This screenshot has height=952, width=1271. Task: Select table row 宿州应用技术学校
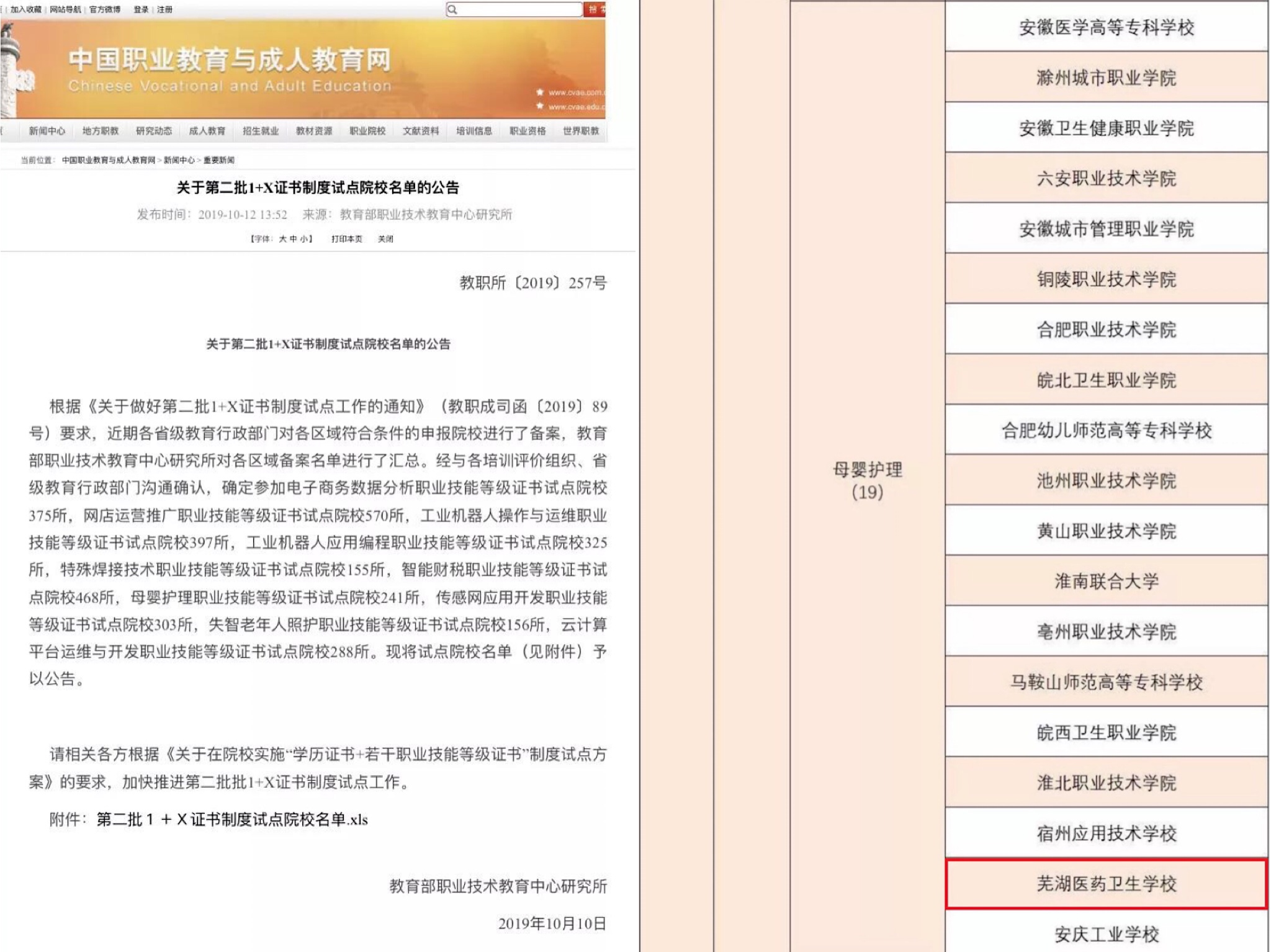click(x=1107, y=833)
